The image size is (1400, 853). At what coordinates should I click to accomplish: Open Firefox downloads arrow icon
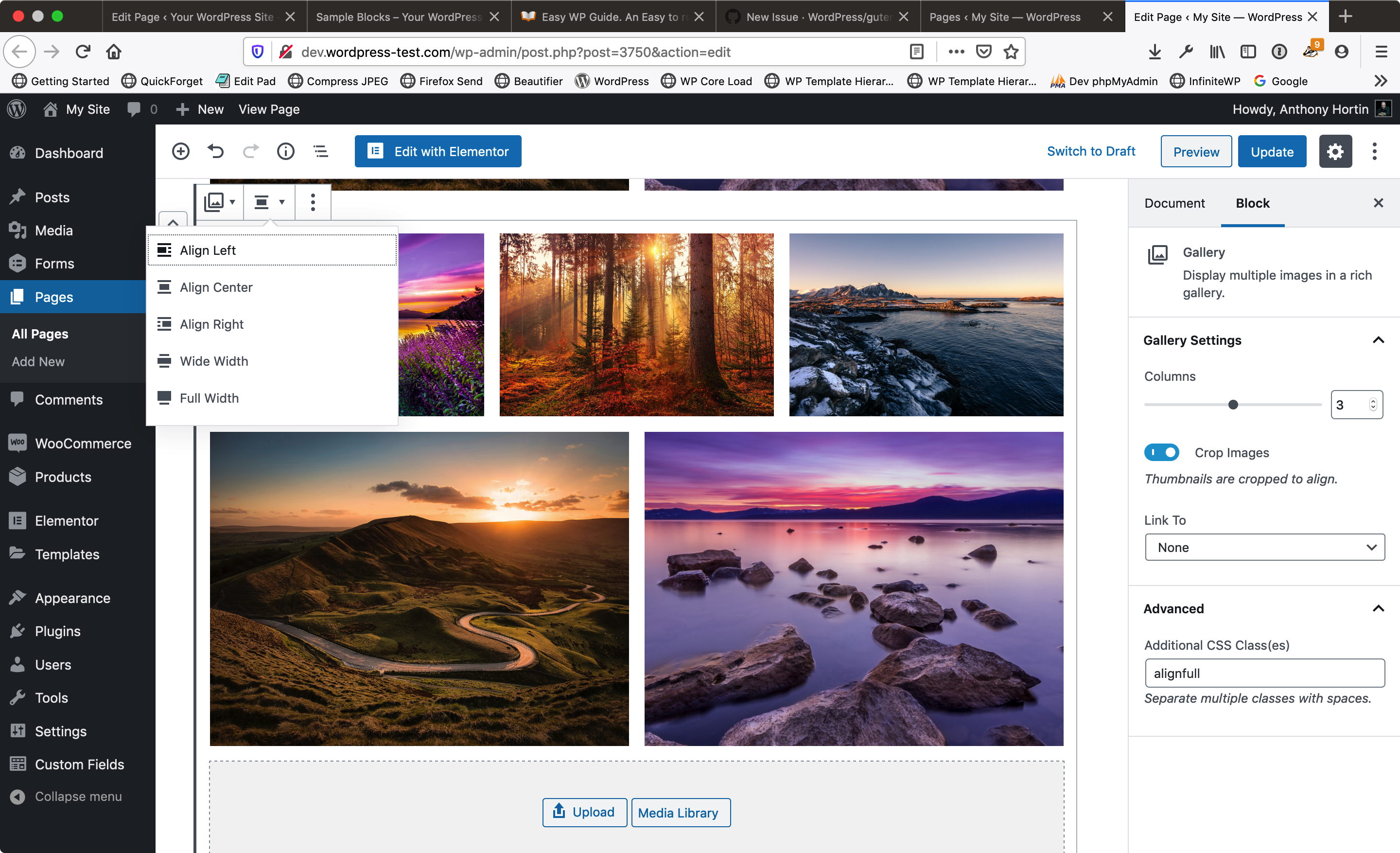tap(1155, 52)
